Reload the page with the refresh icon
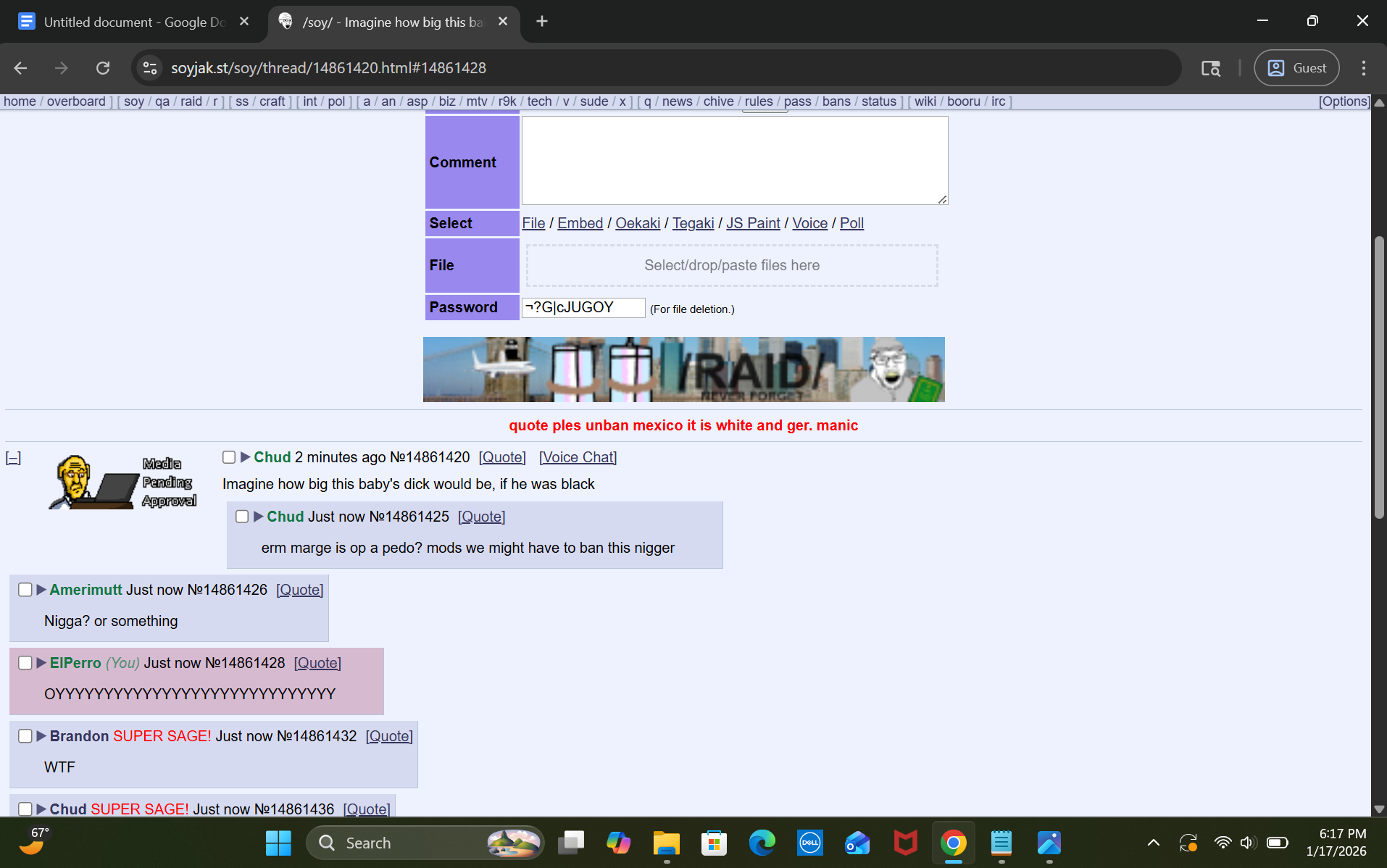 [x=103, y=68]
